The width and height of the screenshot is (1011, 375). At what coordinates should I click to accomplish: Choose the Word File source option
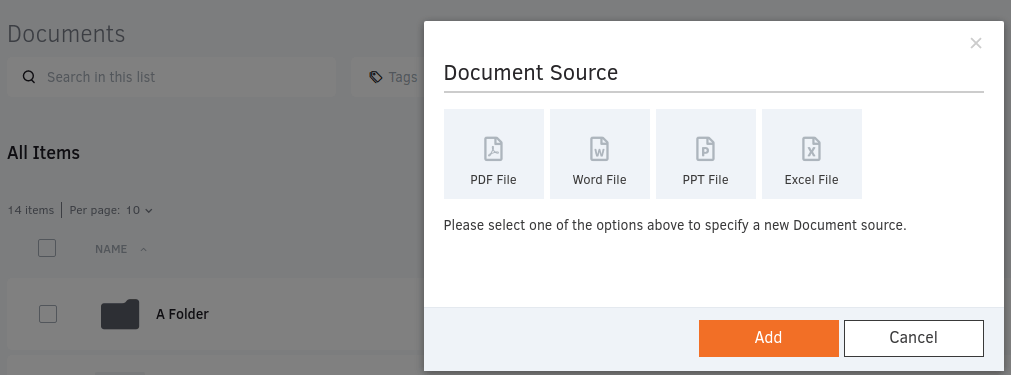pyautogui.click(x=600, y=154)
